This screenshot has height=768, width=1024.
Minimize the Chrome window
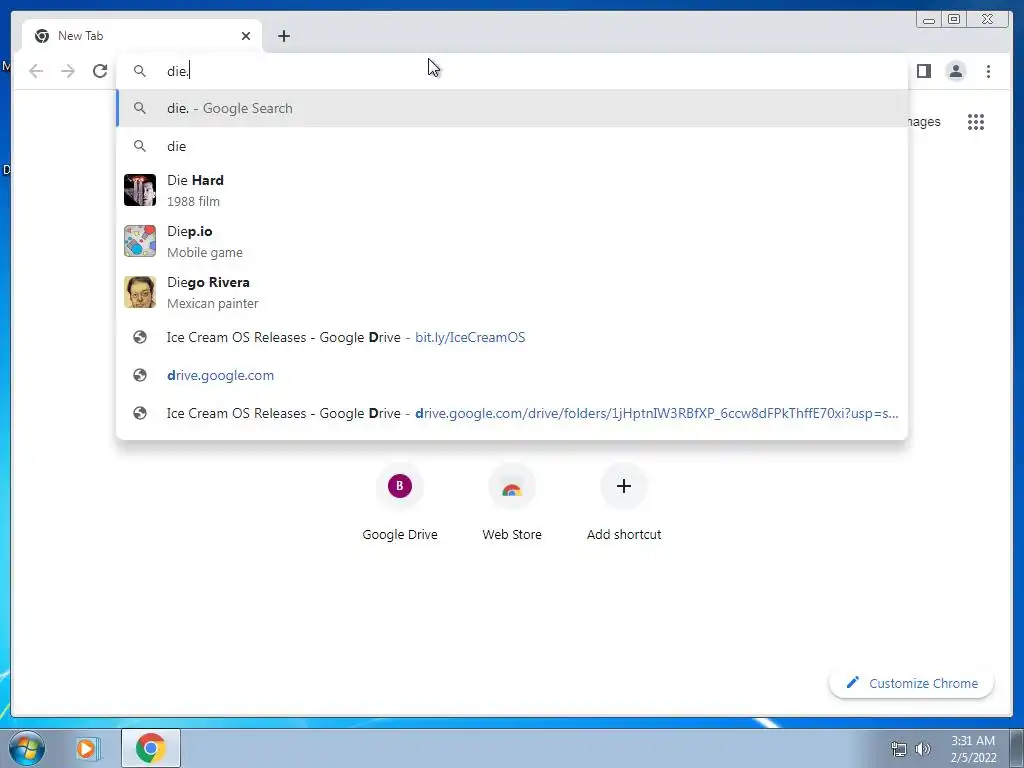929,20
